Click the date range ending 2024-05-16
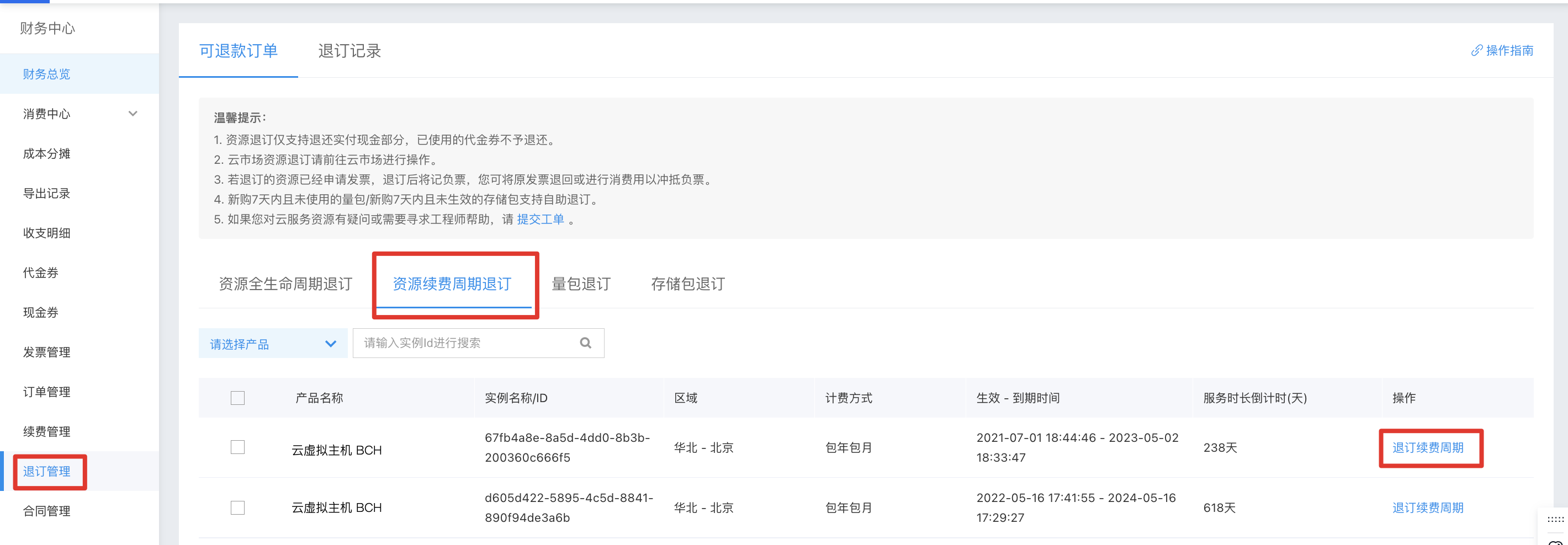1568x545 pixels. (x=1076, y=508)
